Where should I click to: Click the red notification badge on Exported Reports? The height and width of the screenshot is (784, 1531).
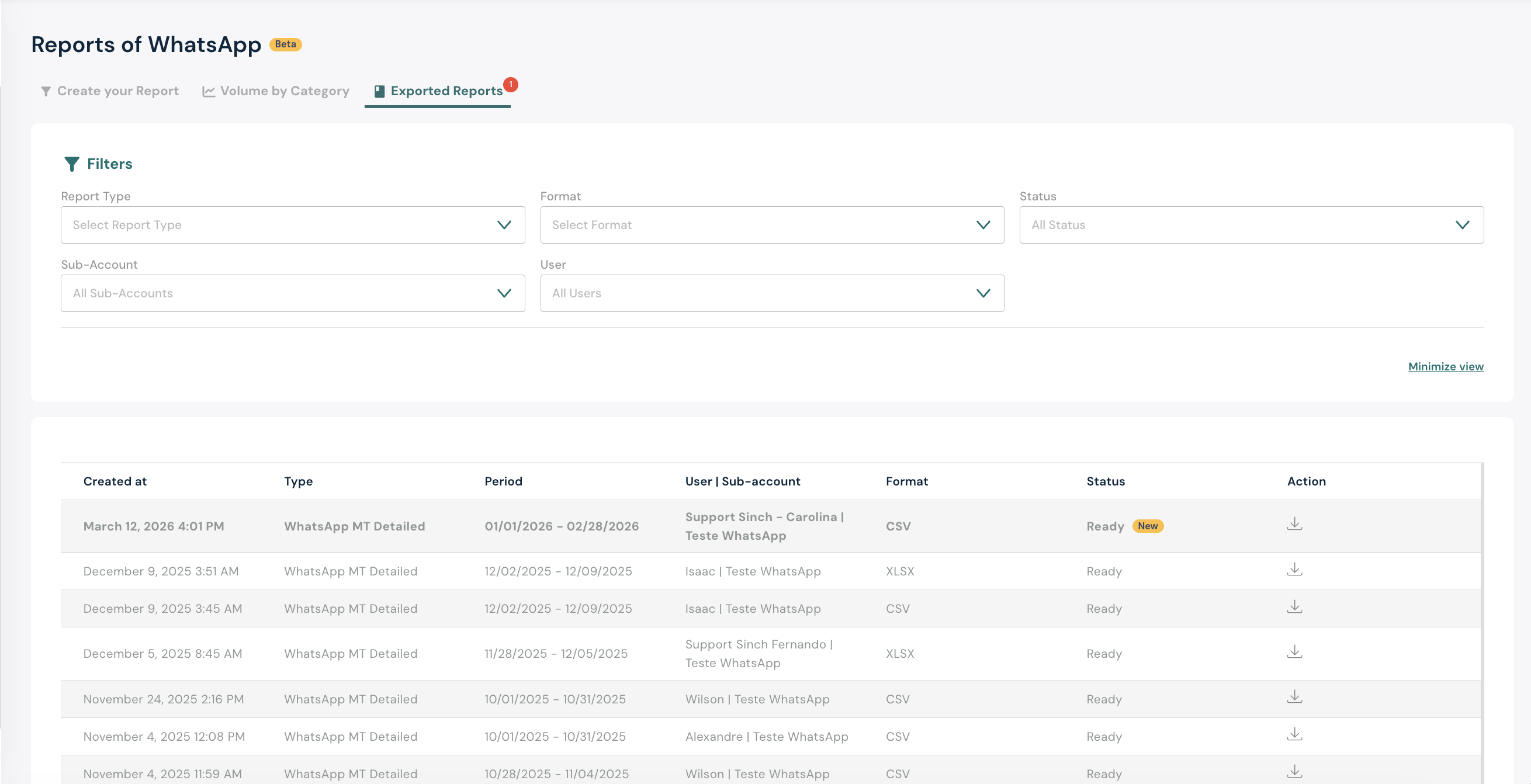[x=510, y=84]
